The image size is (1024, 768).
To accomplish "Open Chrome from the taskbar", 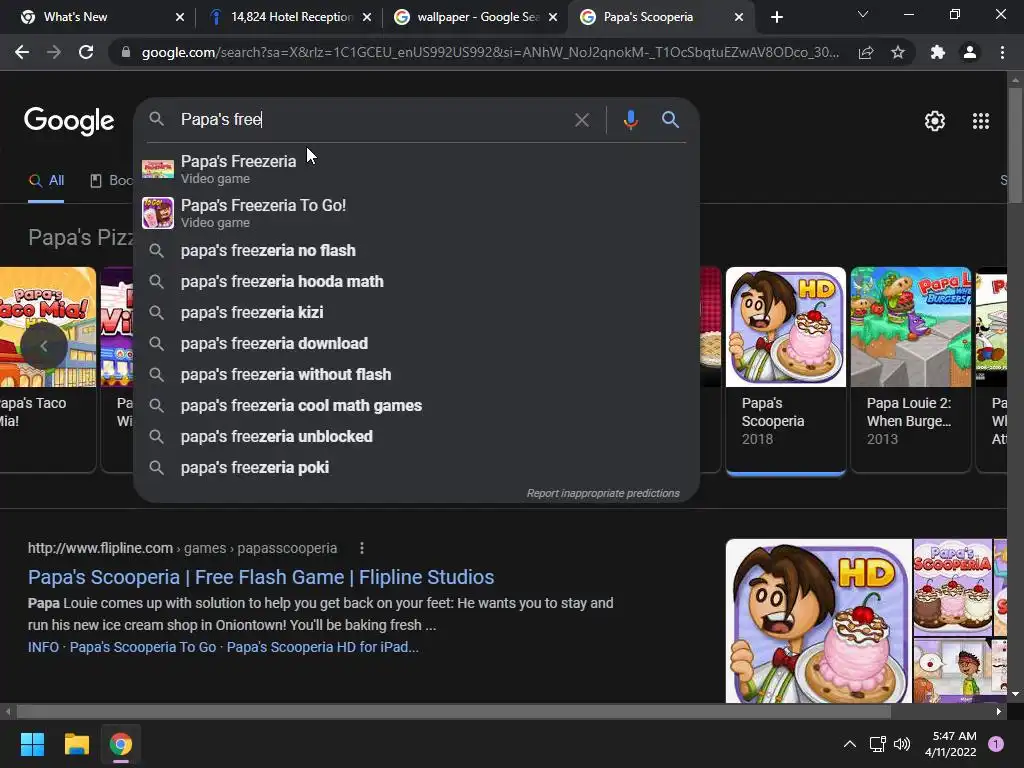I will click(121, 744).
